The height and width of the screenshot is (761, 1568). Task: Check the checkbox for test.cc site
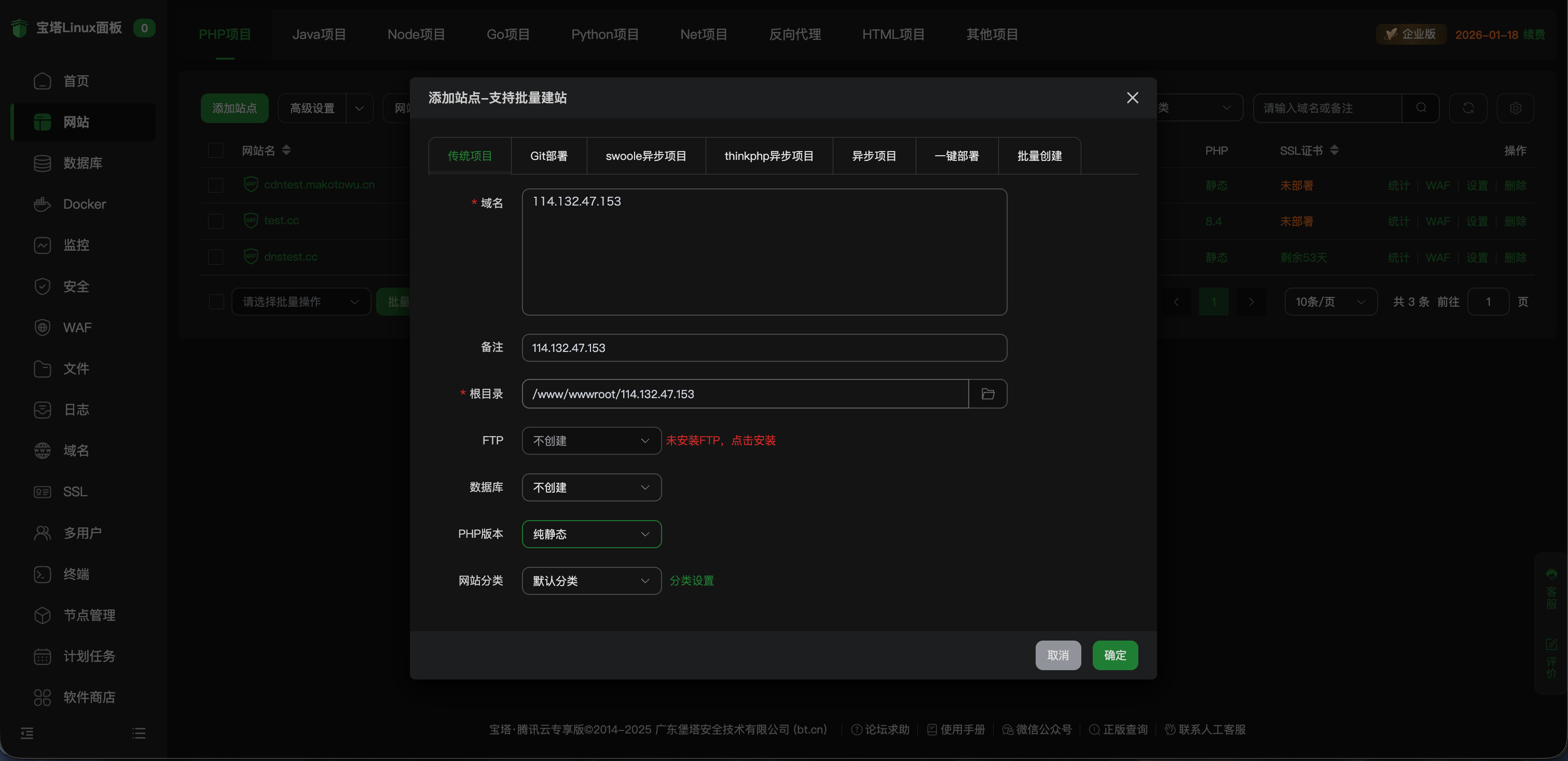coord(215,221)
